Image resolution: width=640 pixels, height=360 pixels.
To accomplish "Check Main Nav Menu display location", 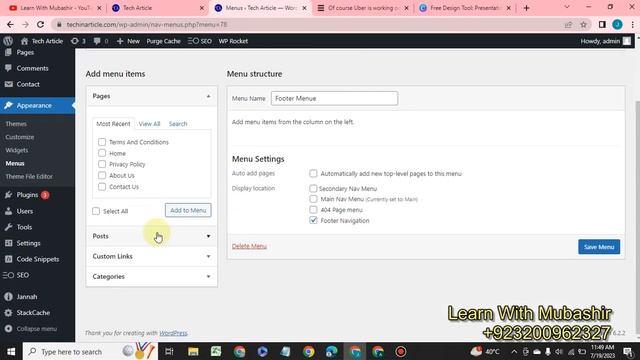I will click(313, 199).
